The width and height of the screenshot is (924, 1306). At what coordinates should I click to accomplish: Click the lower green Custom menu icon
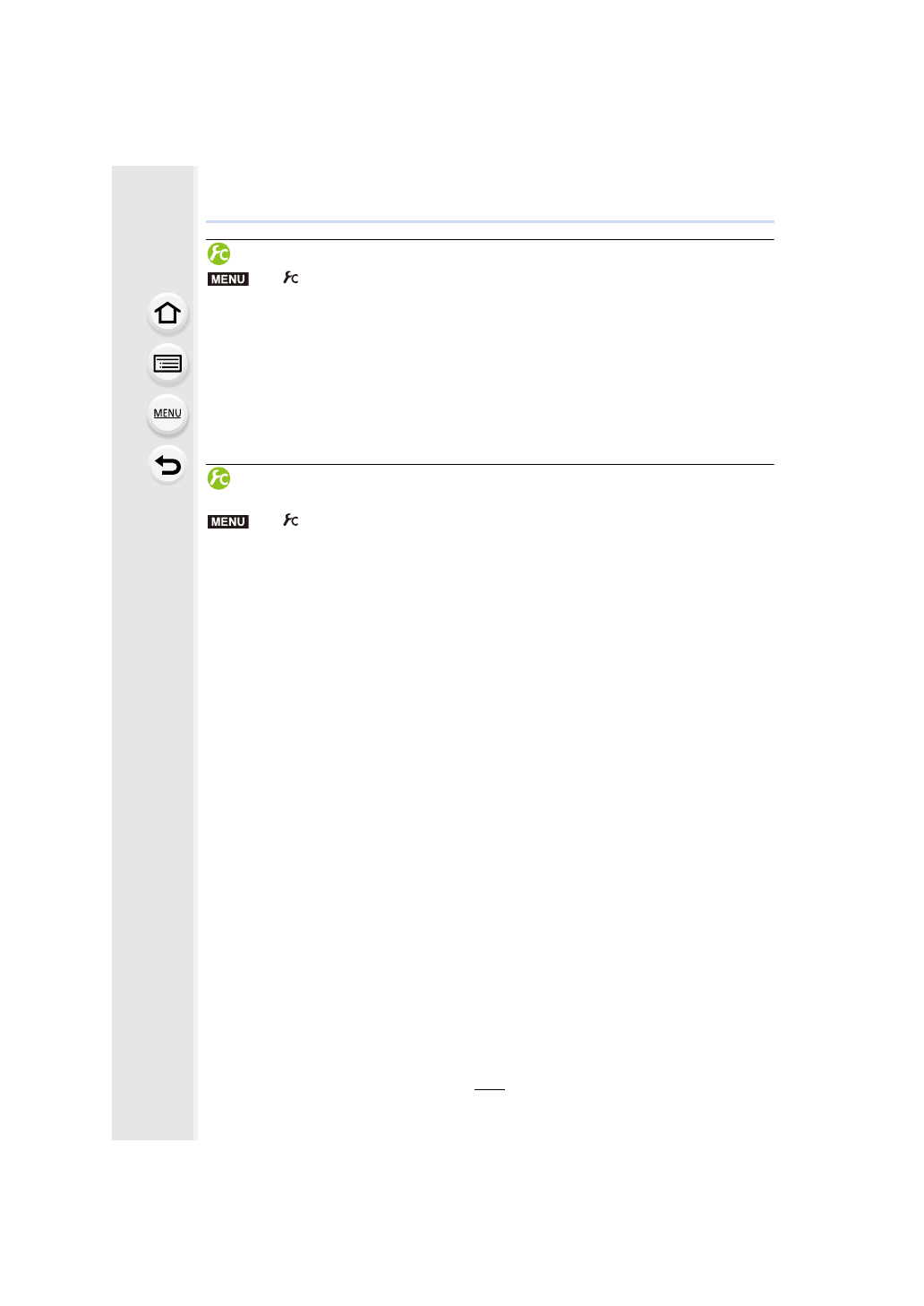218,478
